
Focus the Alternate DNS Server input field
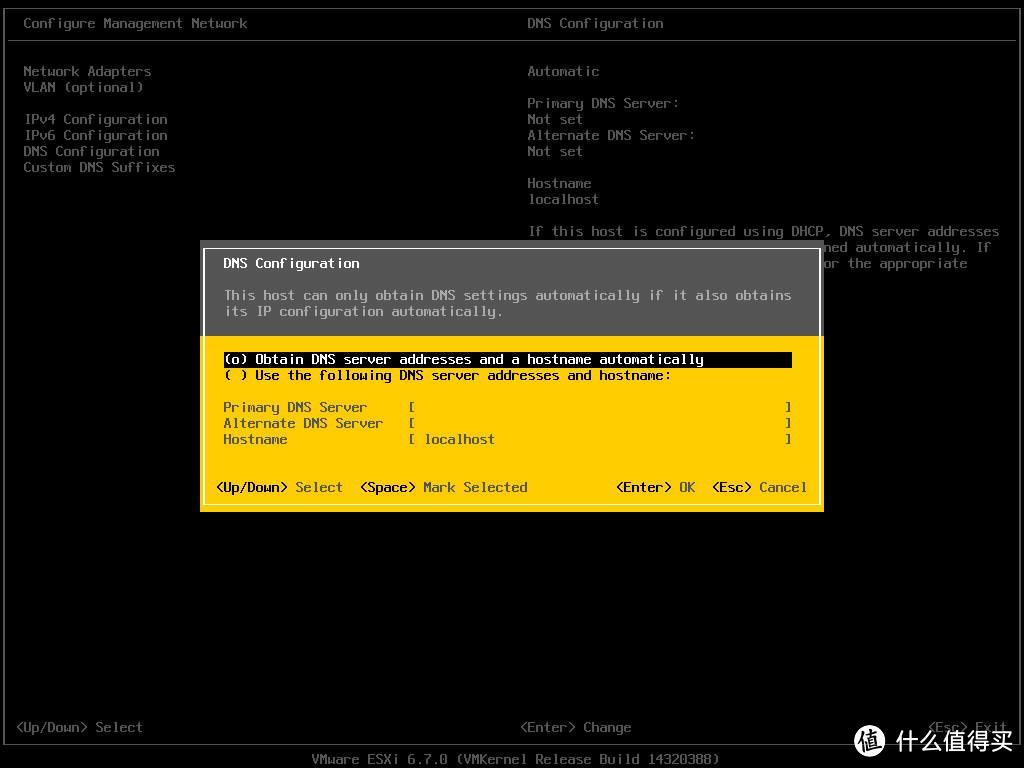coord(600,423)
